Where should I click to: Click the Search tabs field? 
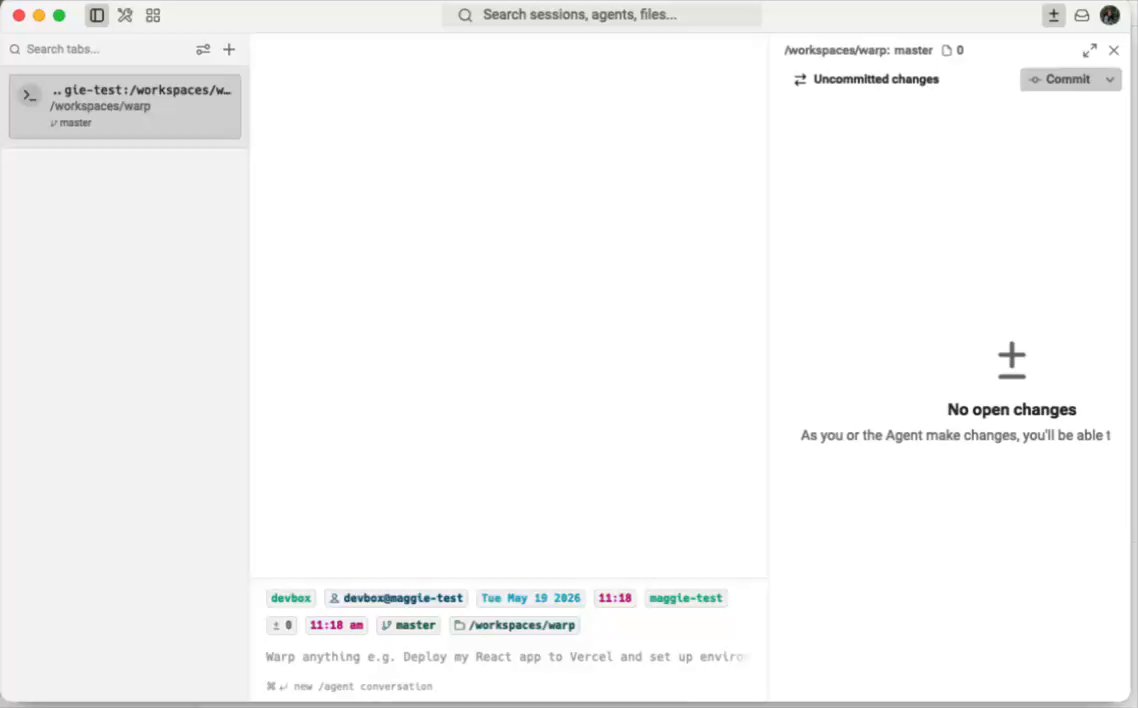point(98,49)
